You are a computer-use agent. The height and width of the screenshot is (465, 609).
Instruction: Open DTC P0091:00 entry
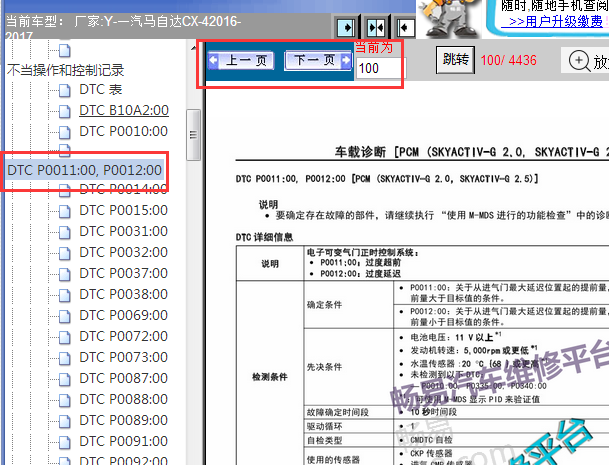pos(124,441)
